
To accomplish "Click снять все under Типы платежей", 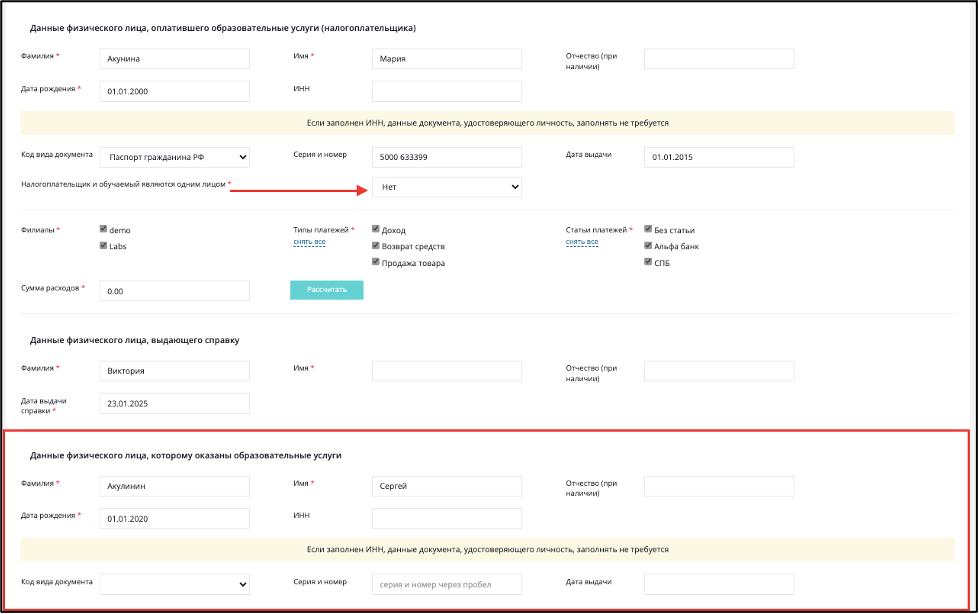I will click(310, 242).
